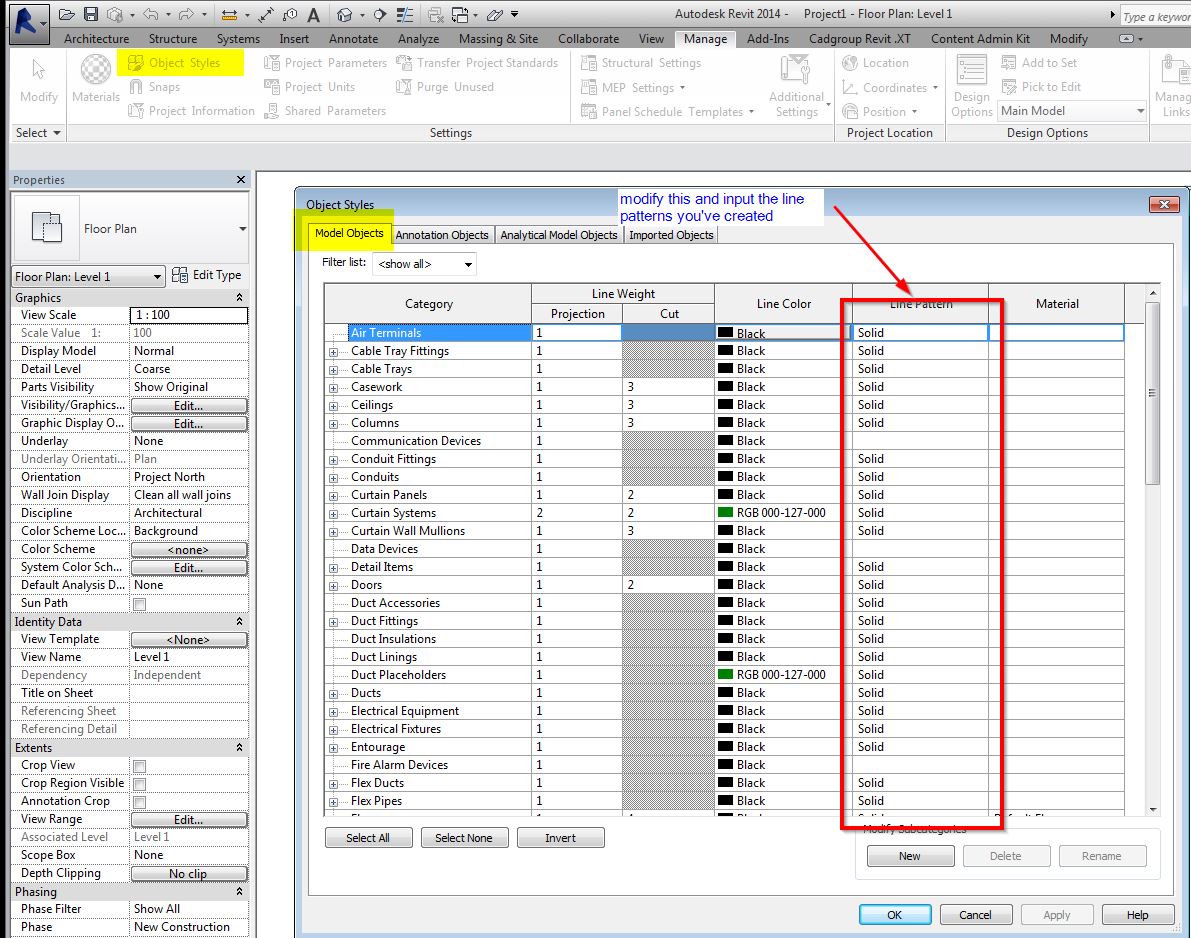The image size is (1191, 938).
Task: Click the Curtain Systems green color swatch
Action: click(725, 513)
